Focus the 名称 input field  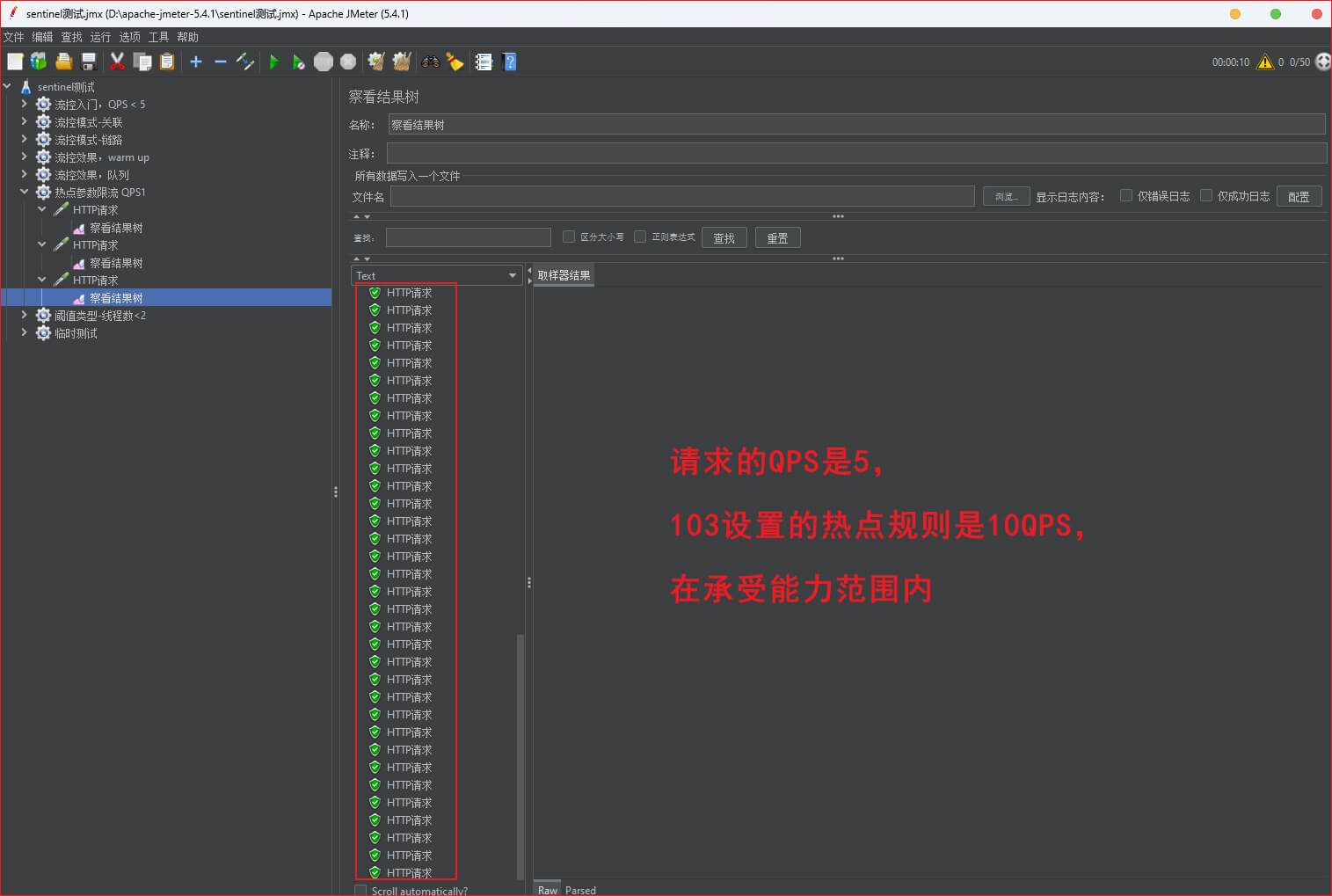click(x=856, y=125)
